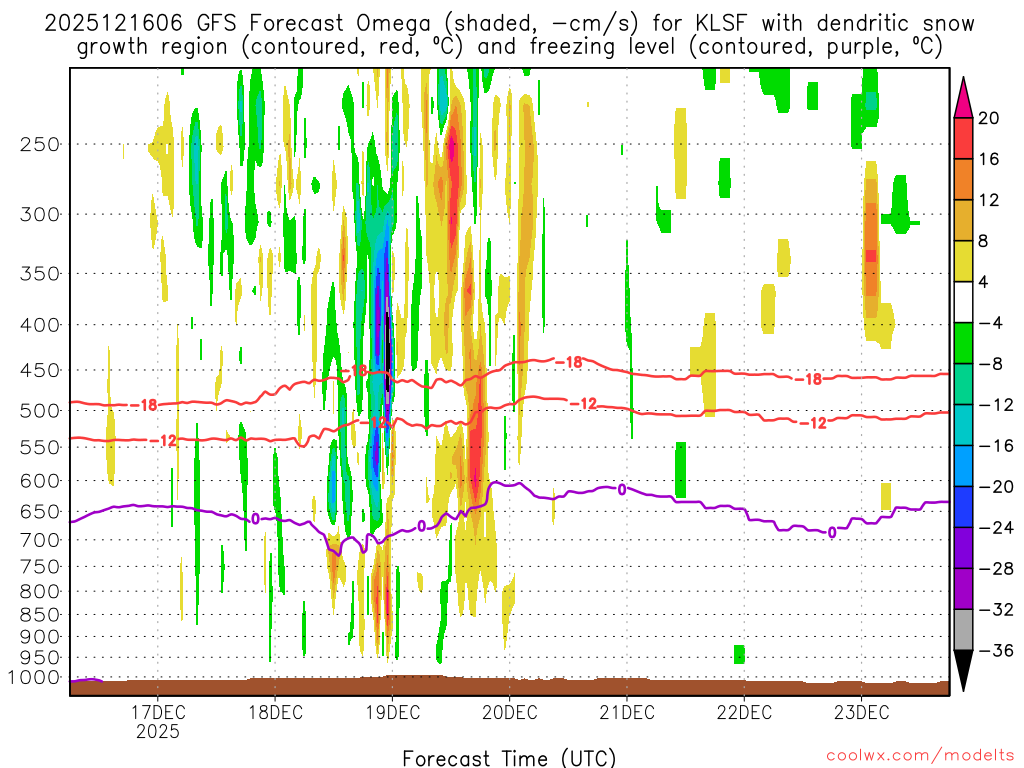Viewport: 1024px width, 768px height.
Task: Select the 800 pressure level label
Action: click(x=40, y=592)
